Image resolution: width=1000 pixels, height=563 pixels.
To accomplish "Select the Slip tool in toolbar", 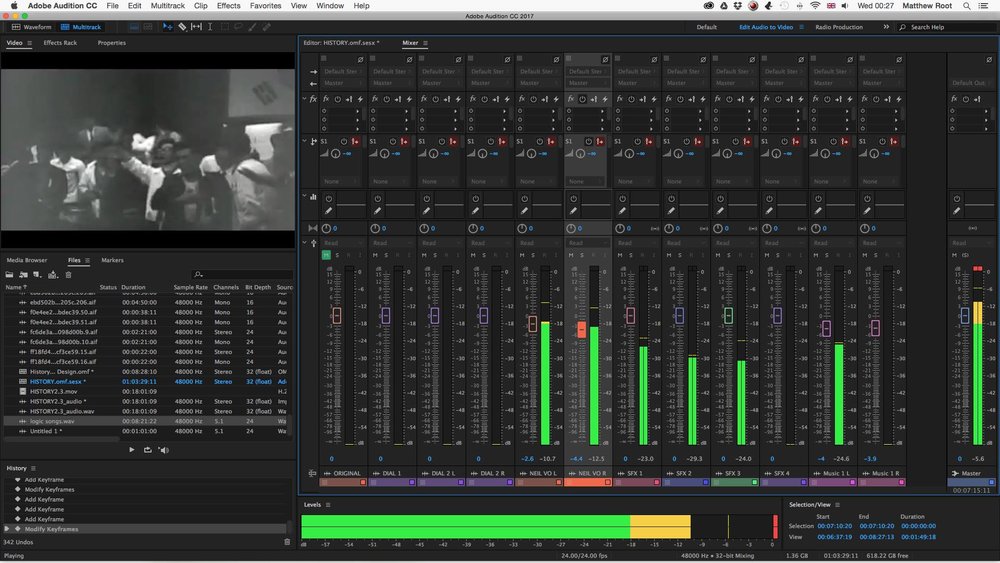I will point(196,27).
